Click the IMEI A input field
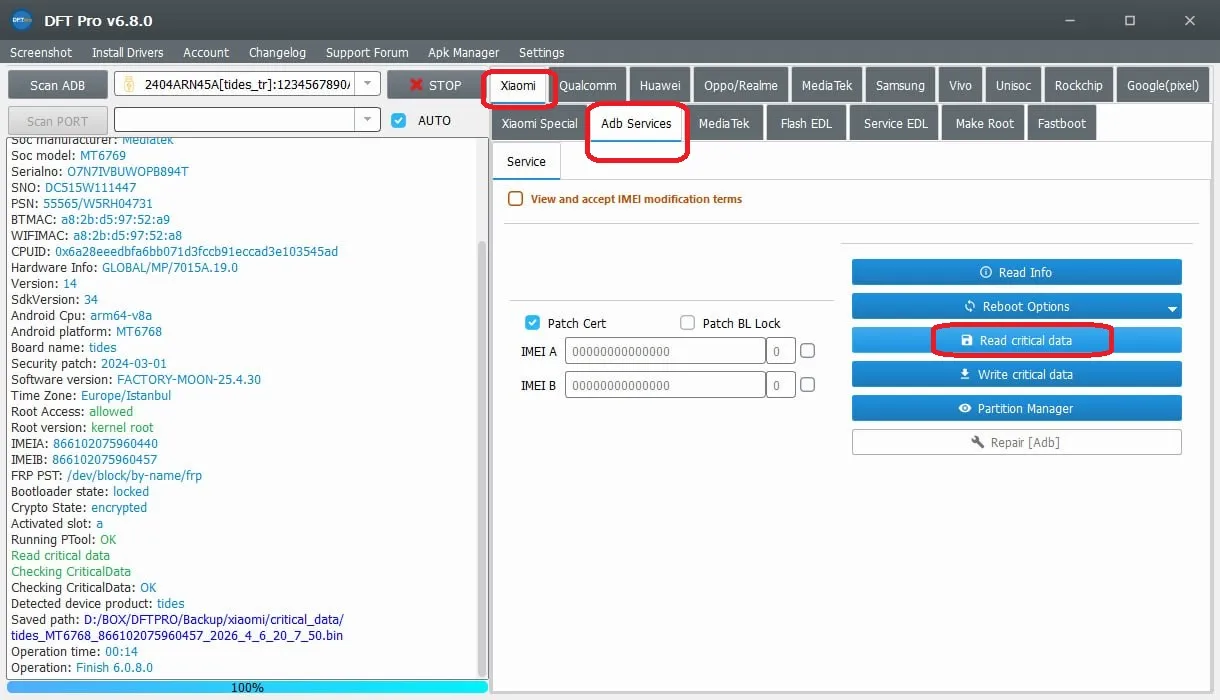Screen dimensions: 1220x700 664,351
